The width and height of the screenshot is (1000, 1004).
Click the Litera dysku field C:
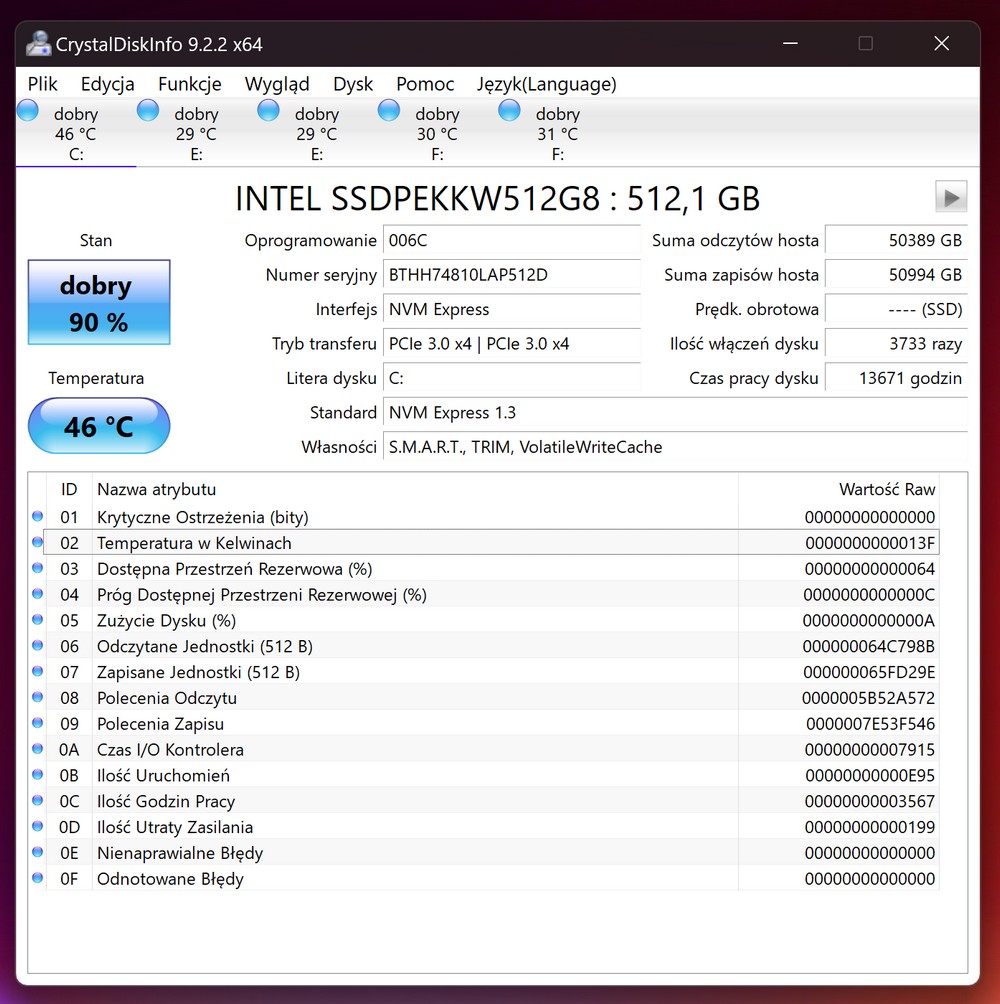pyautogui.click(x=512, y=378)
